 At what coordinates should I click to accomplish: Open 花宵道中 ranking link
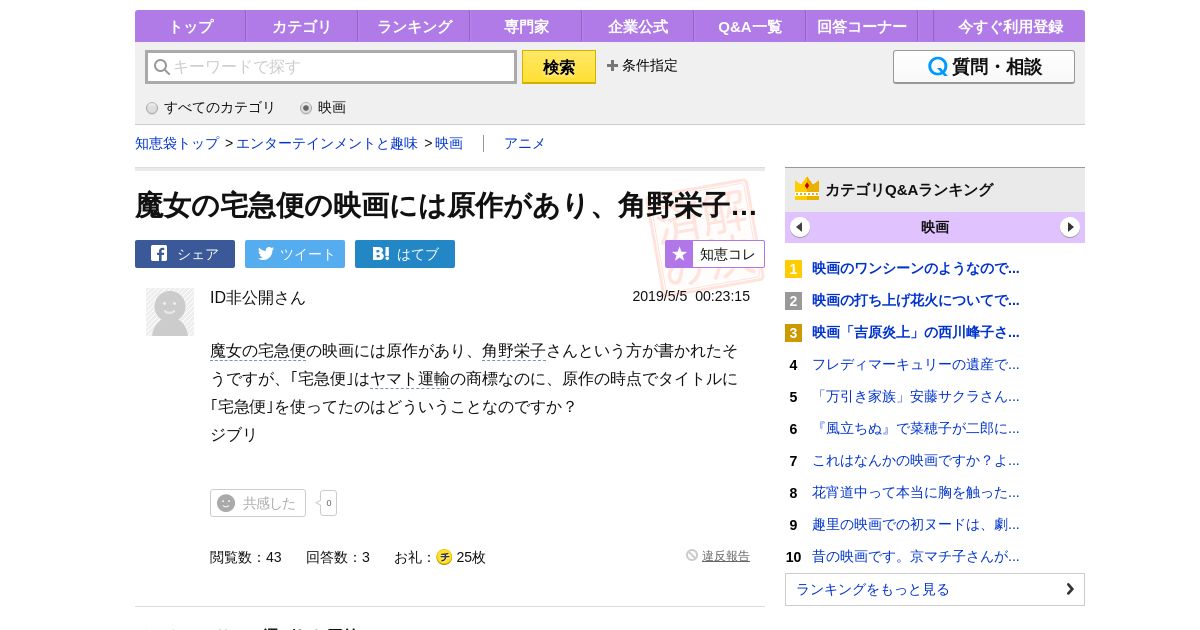916,492
